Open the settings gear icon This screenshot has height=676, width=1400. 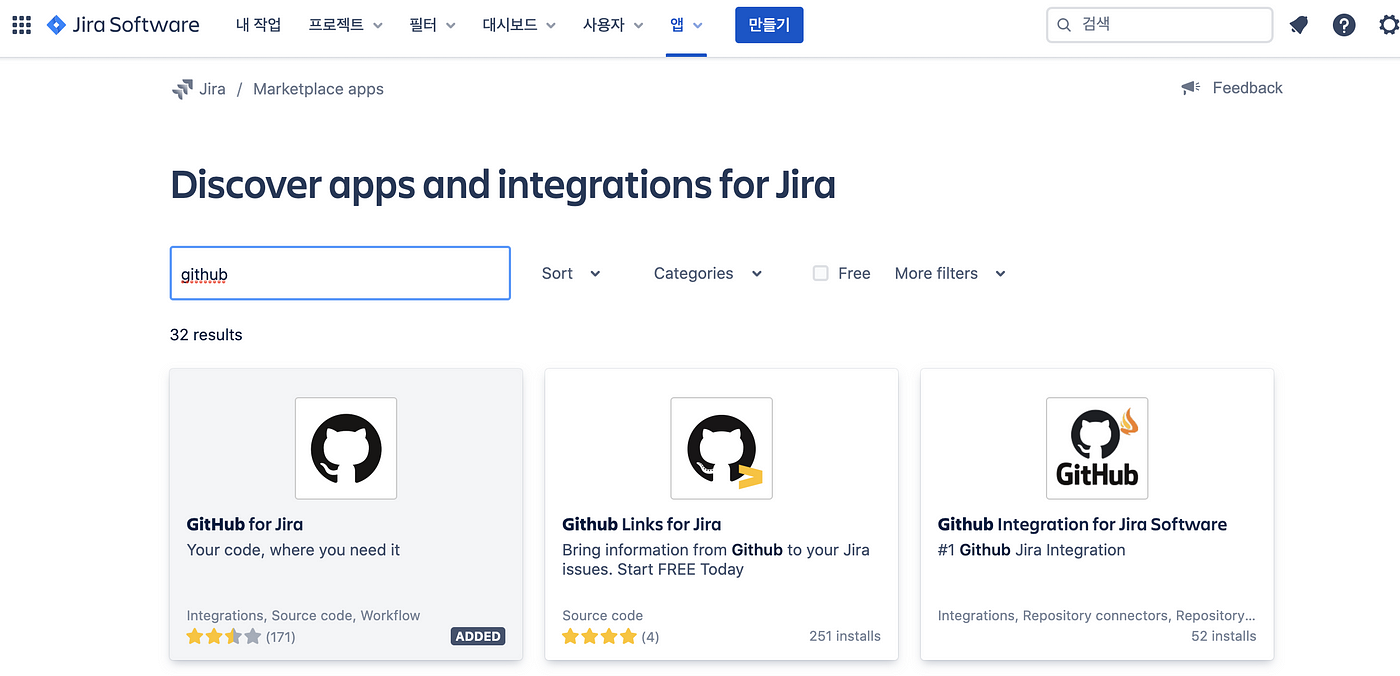point(1389,25)
